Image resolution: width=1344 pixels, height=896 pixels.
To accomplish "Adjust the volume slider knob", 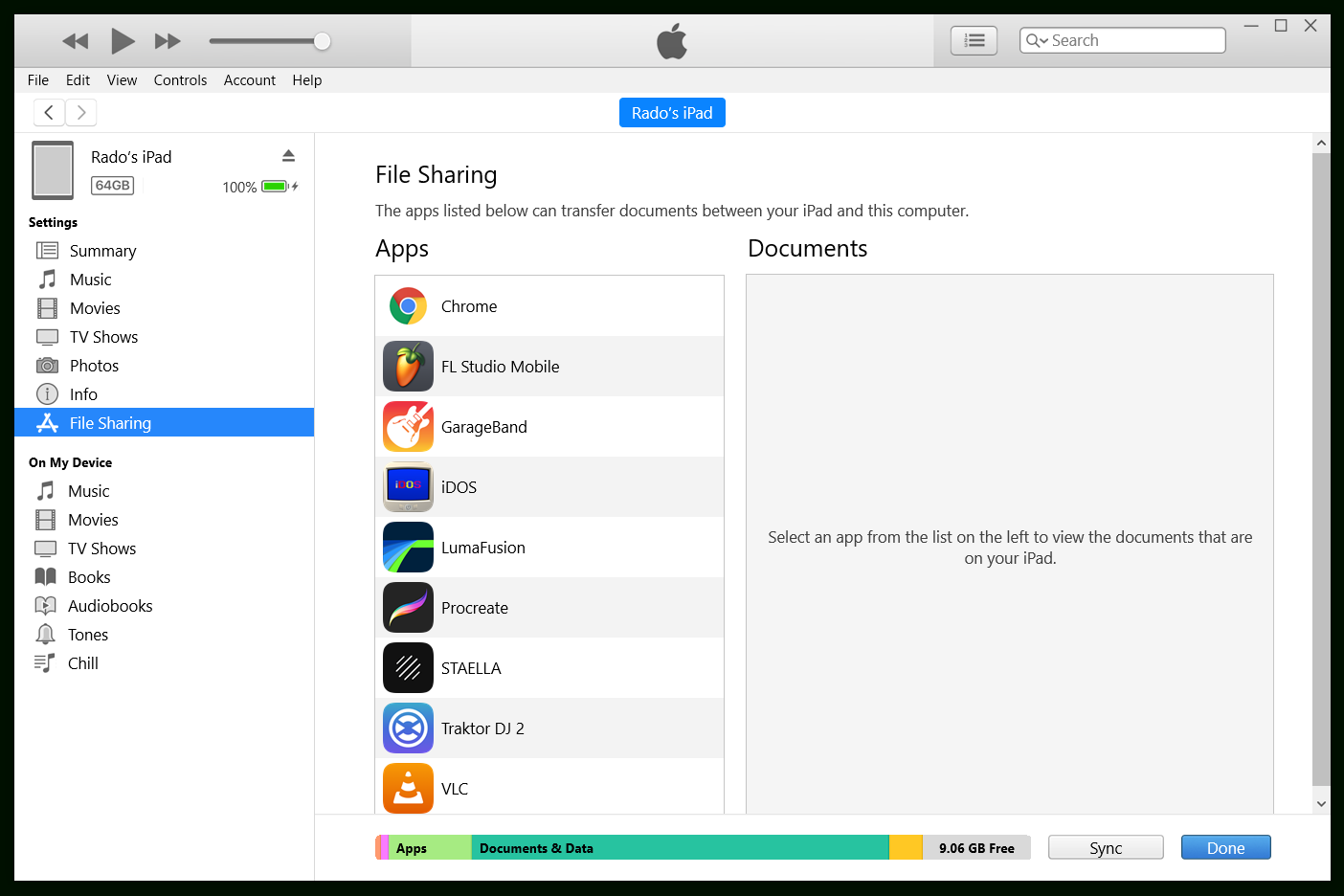I will click(x=323, y=41).
